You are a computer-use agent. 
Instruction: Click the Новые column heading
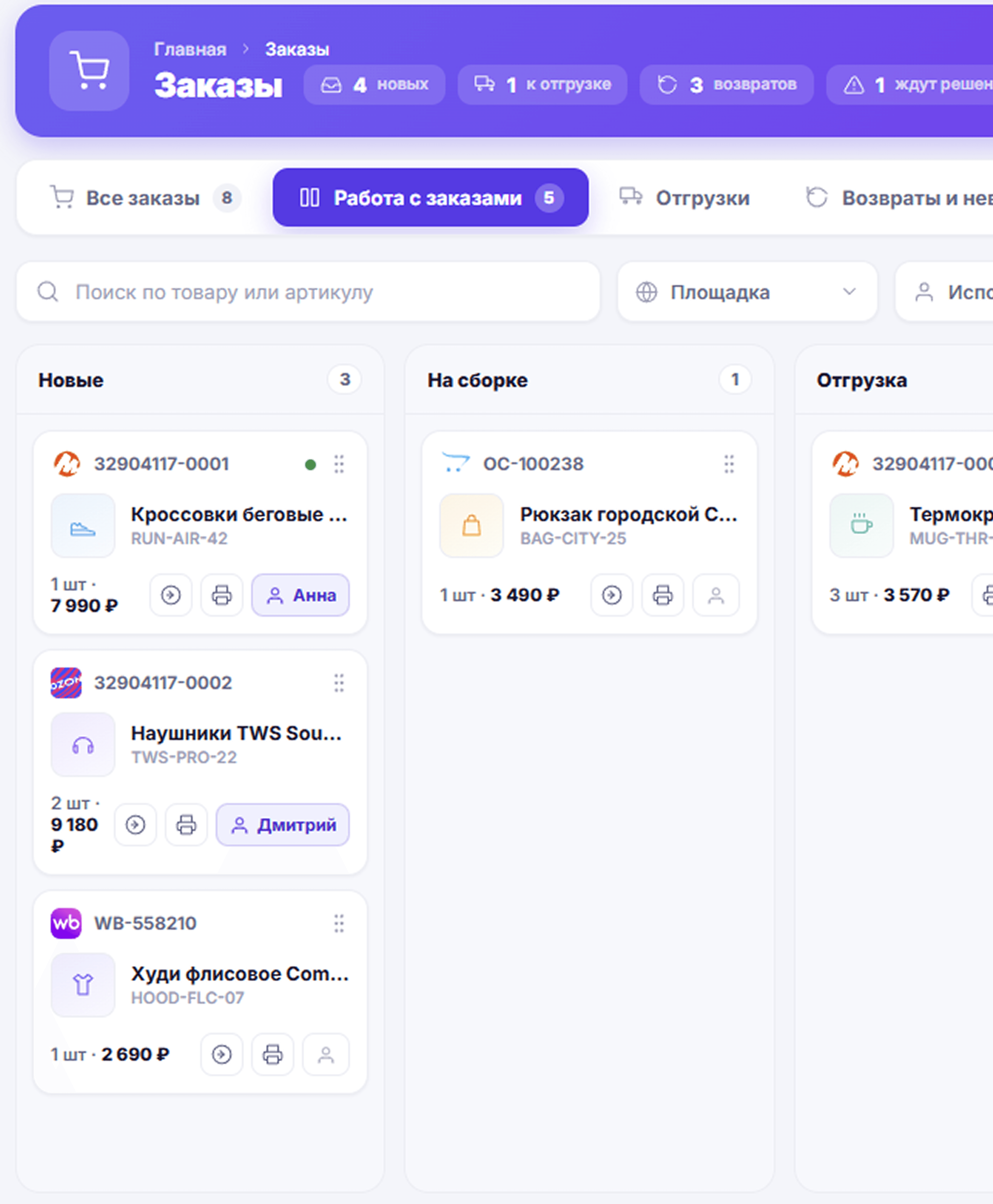coord(71,380)
